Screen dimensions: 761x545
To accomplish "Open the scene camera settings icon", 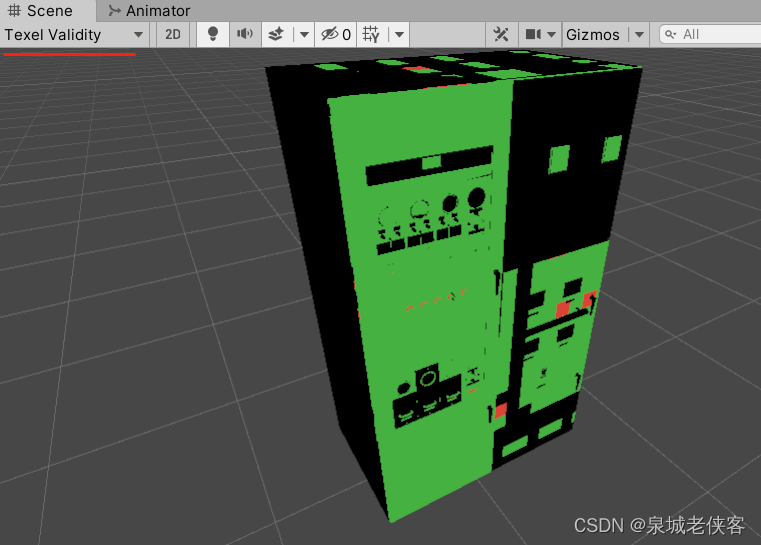I will tap(533, 34).
